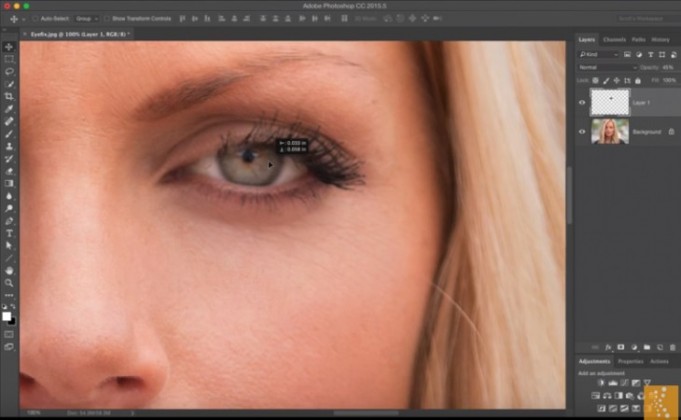Image resolution: width=681 pixels, height=420 pixels.
Task: Select the Brush tool
Action: coord(9,134)
